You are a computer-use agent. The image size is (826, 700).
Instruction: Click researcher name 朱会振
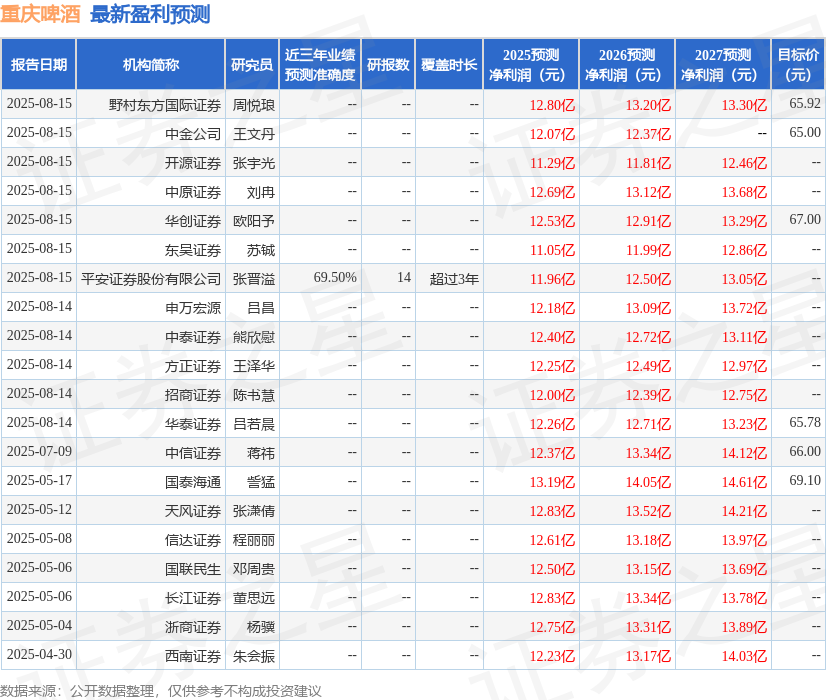[x=254, y=656]
